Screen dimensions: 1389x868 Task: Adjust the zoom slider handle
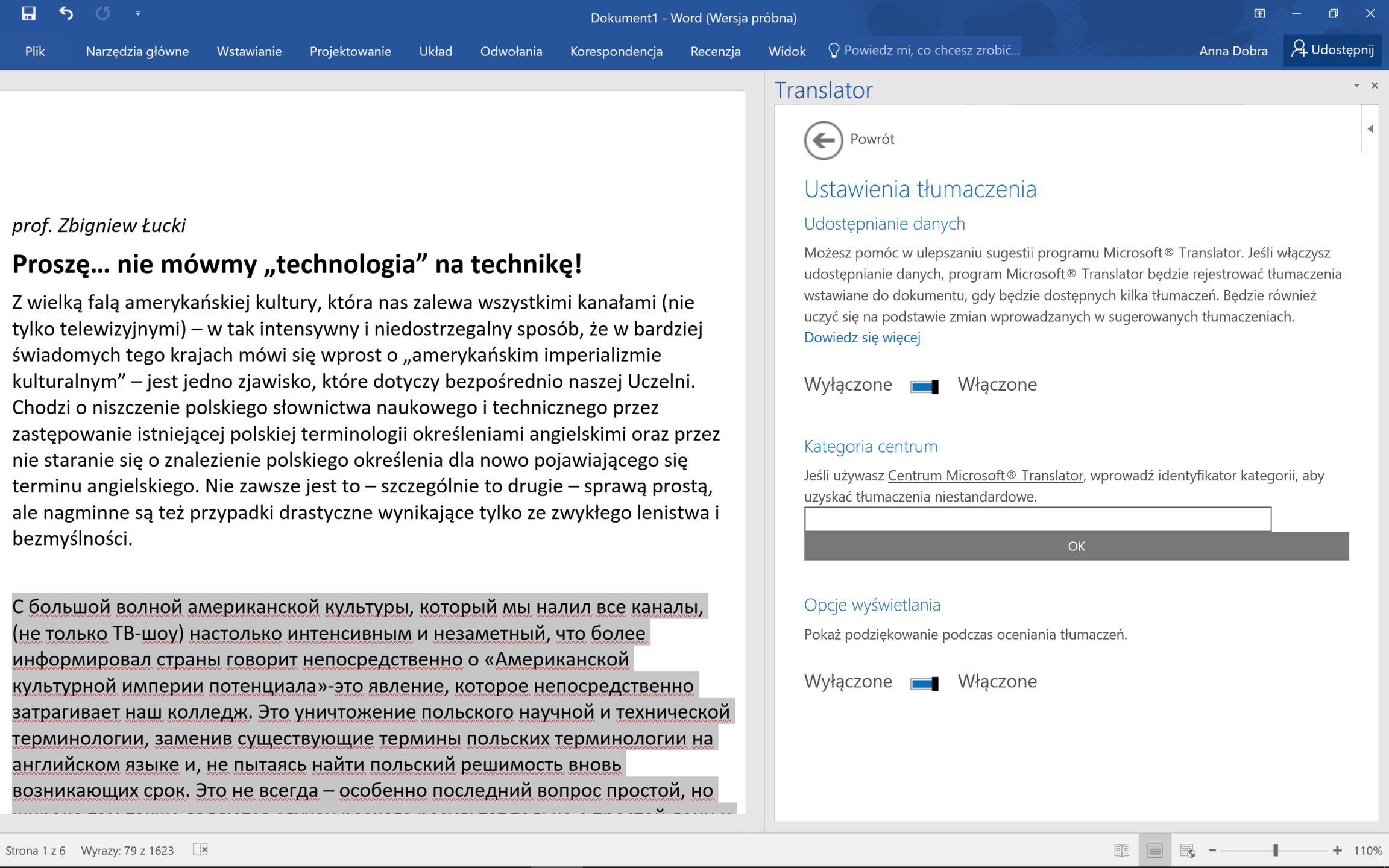tap(1276, 850)
